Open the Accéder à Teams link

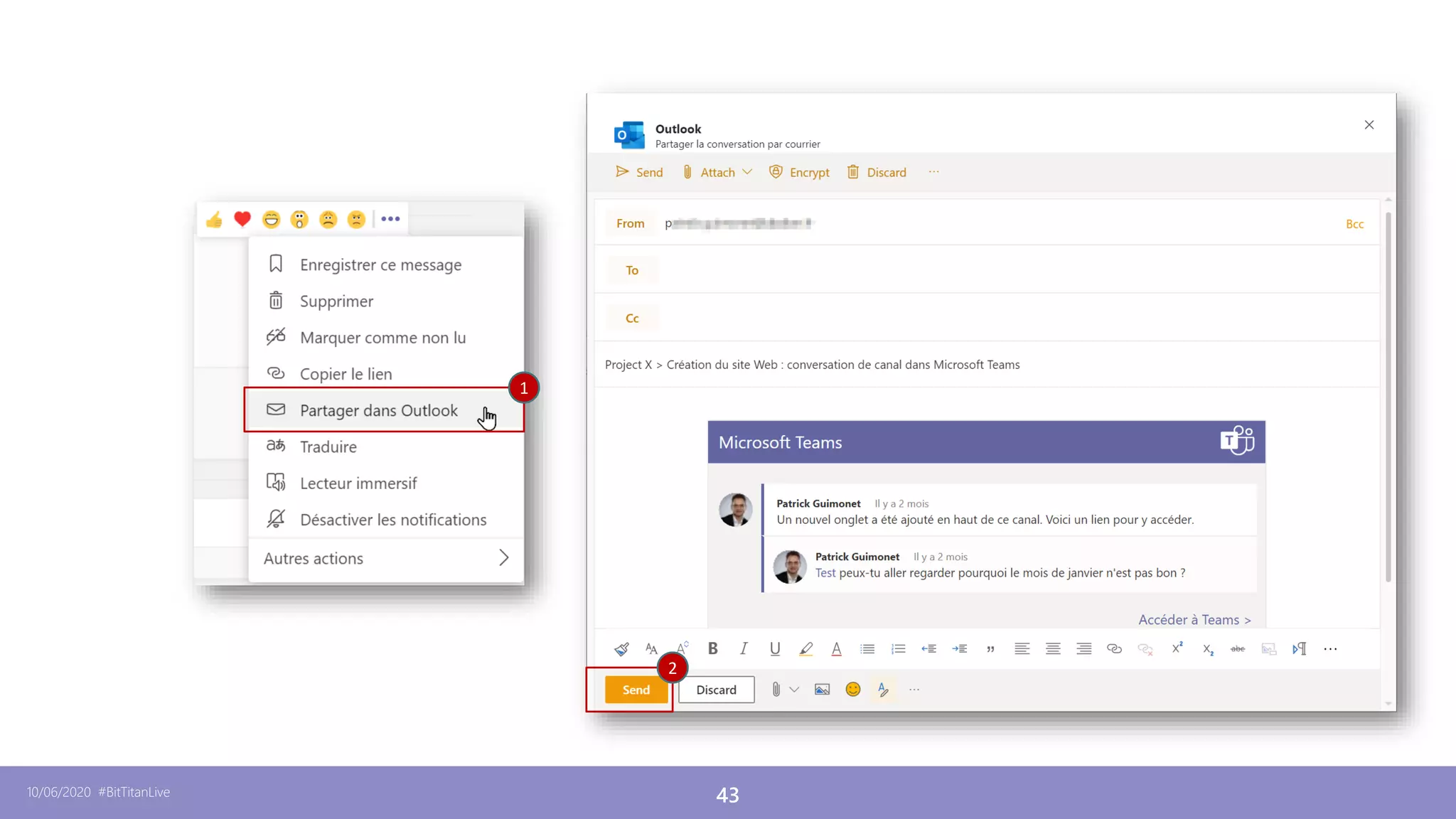coord(1194,620)
